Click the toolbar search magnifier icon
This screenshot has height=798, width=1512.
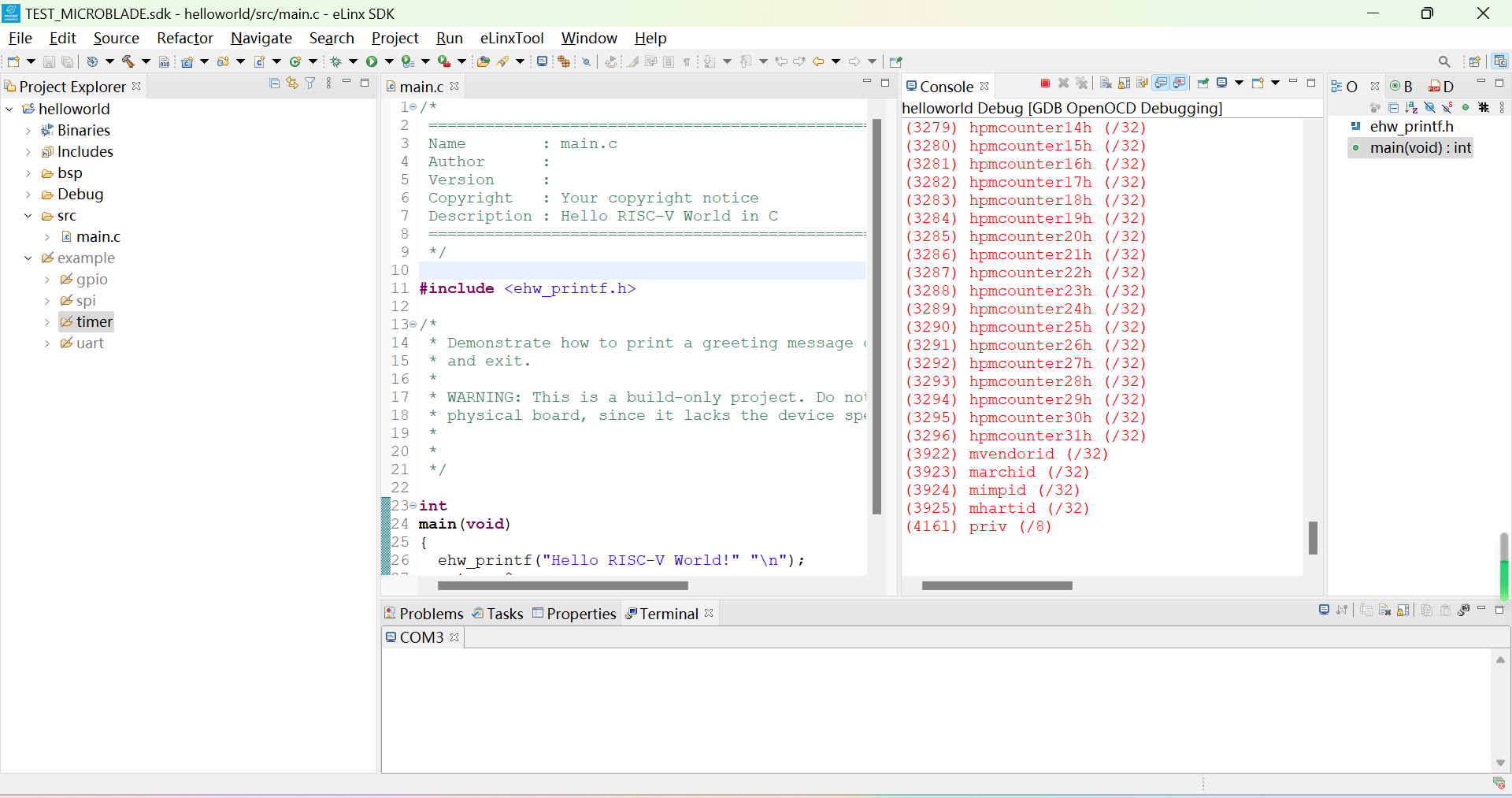1443,61
